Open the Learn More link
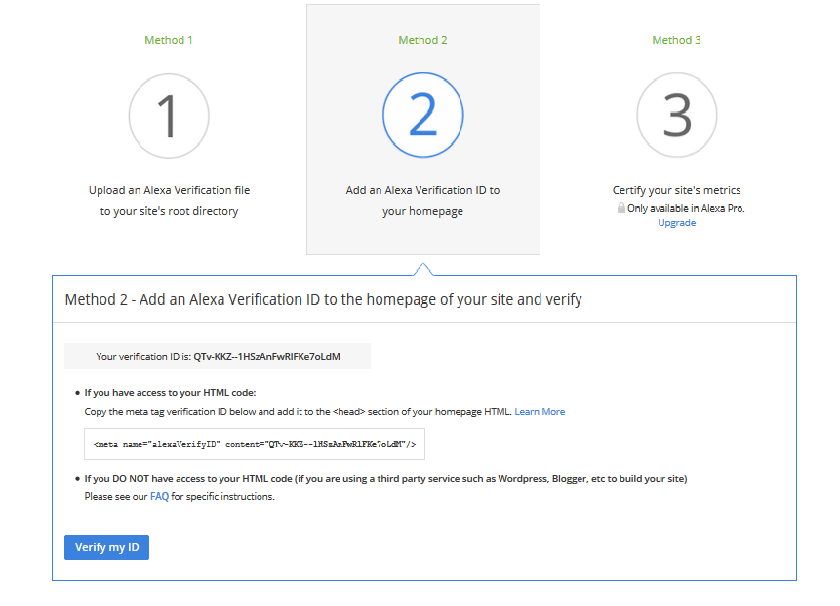The height and width of the screenshot is (606, 840). 539,412
